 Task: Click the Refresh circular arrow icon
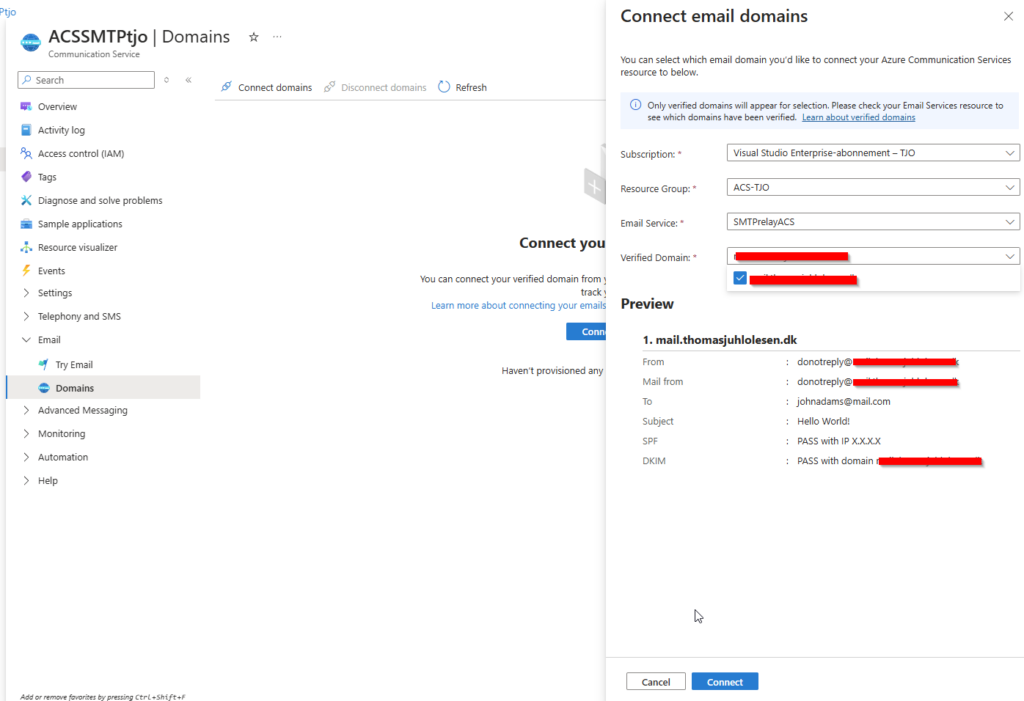click(x=444, y=86)
